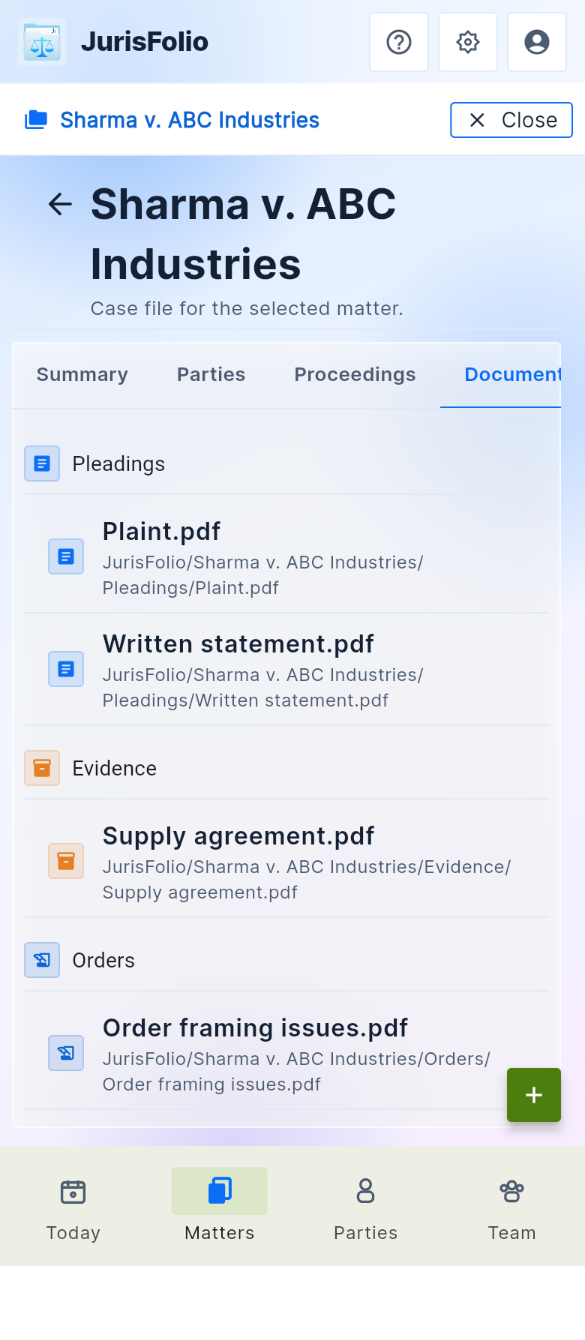Click the Plaint.pdf file path text
Image resolution: width=585 pixels, height=1340 pixels.
pyautogui.click(x=263, y=575)
